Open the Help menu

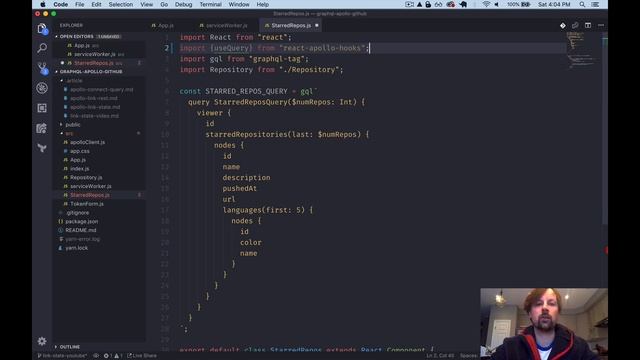click(262, 4)
